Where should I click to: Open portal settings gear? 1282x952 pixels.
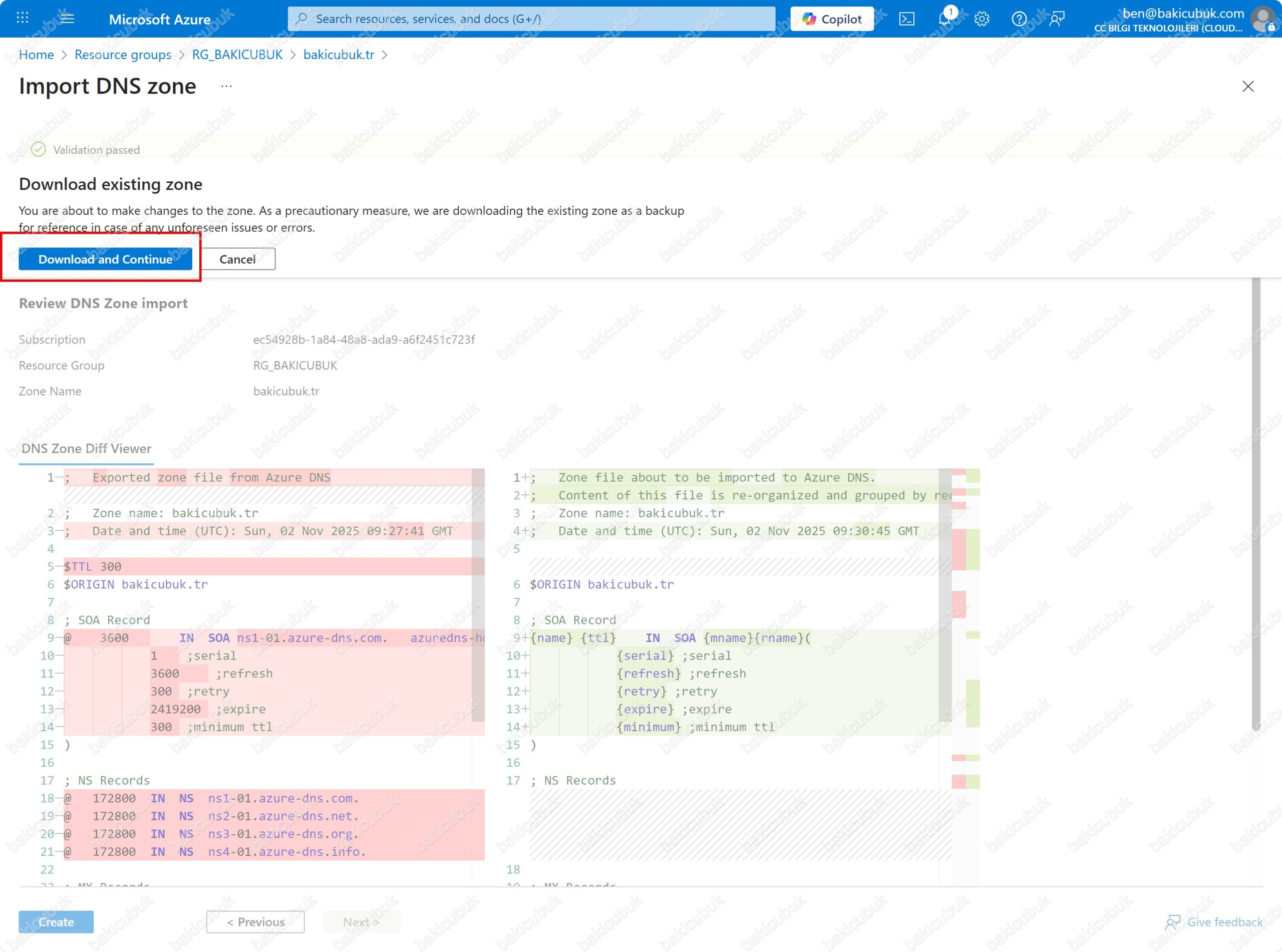coord(982,19)
